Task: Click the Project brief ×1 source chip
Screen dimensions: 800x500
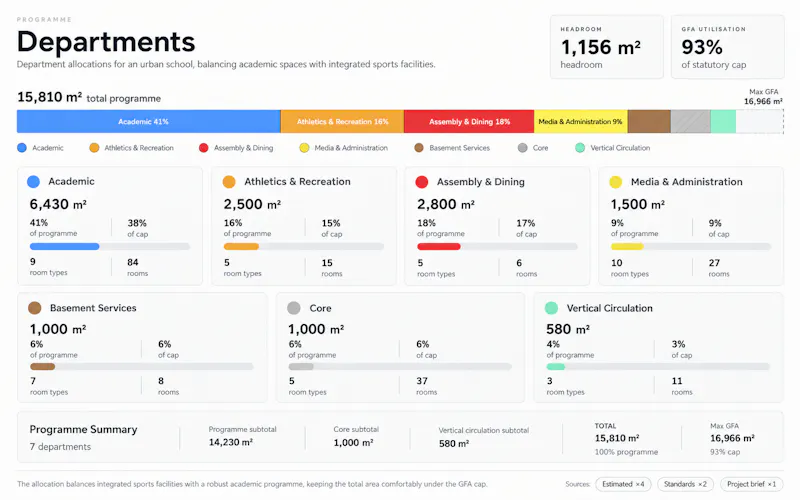Action: (x=752, y=484)
